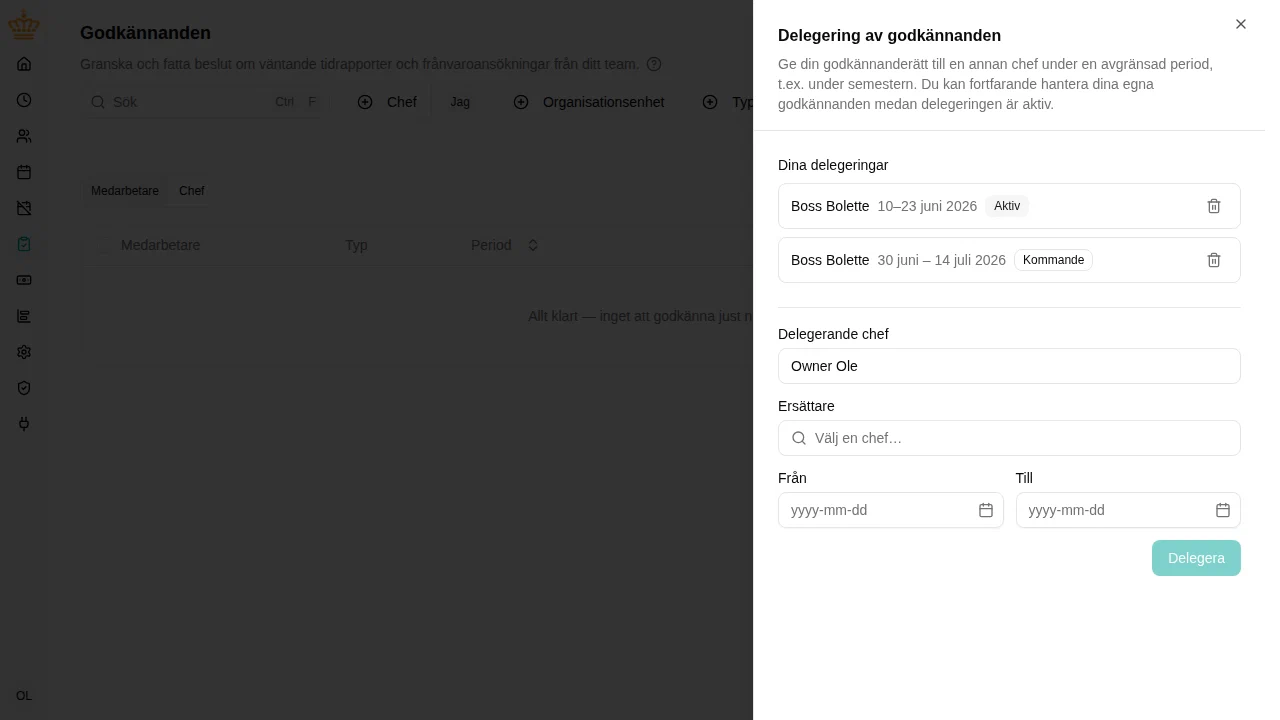The width and height of the screenshot is (1280, 720).
Task: Click the Delegerande chef field showing Owner Ole
Action: (x=1009, y=366)
